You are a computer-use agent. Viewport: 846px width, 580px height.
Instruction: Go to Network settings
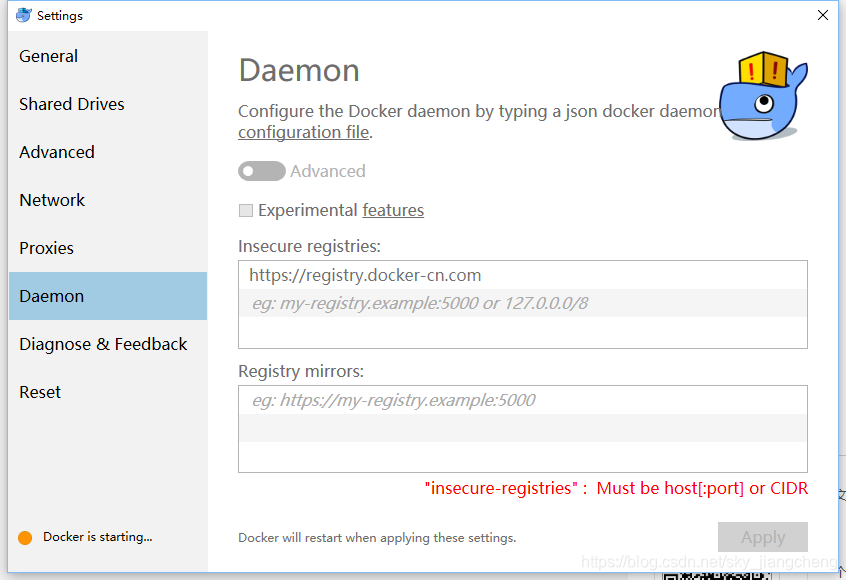pyautogui.click(x=108, y=200)
